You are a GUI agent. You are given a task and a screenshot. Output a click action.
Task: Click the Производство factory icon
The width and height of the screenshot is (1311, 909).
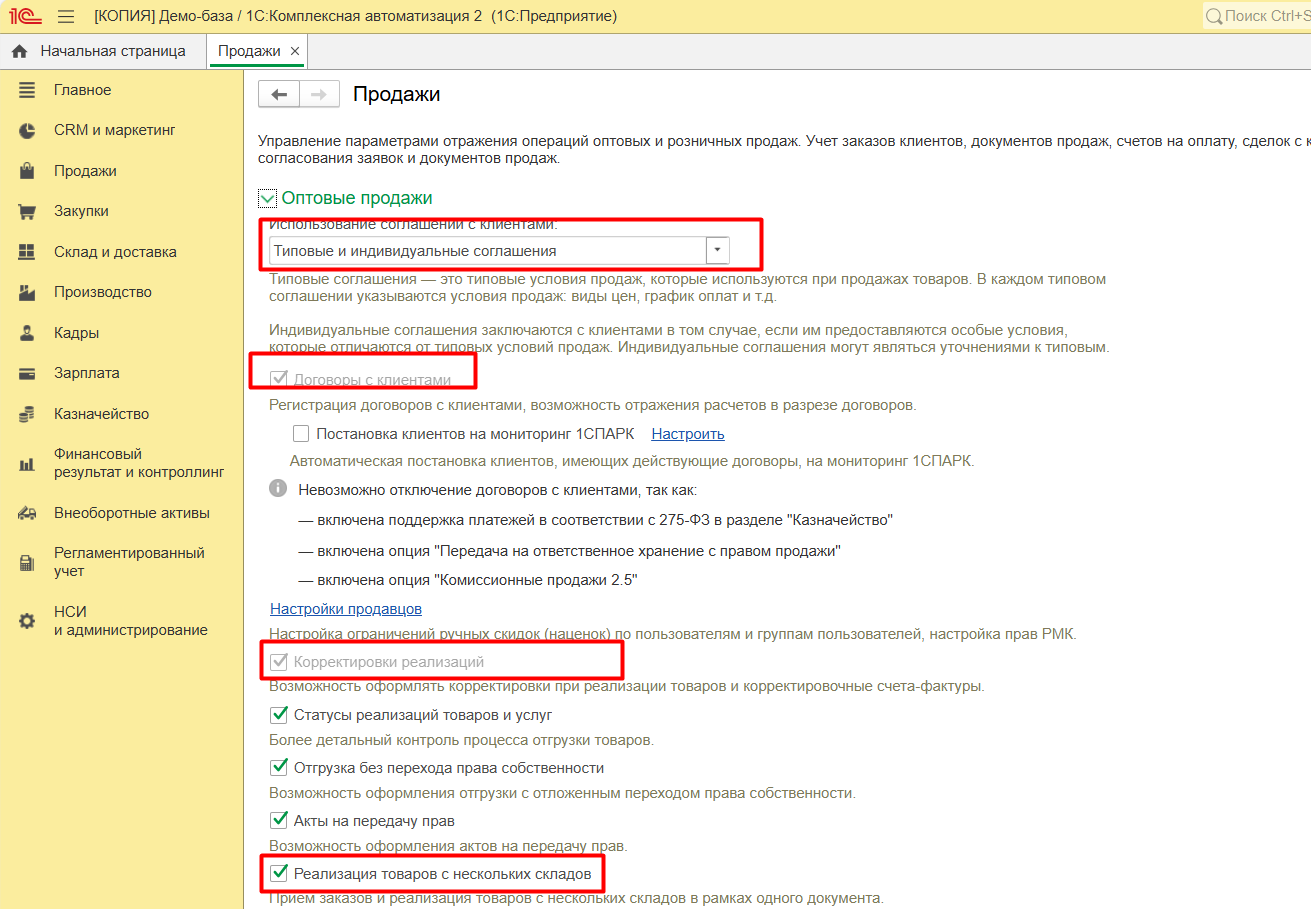[27, 293]
